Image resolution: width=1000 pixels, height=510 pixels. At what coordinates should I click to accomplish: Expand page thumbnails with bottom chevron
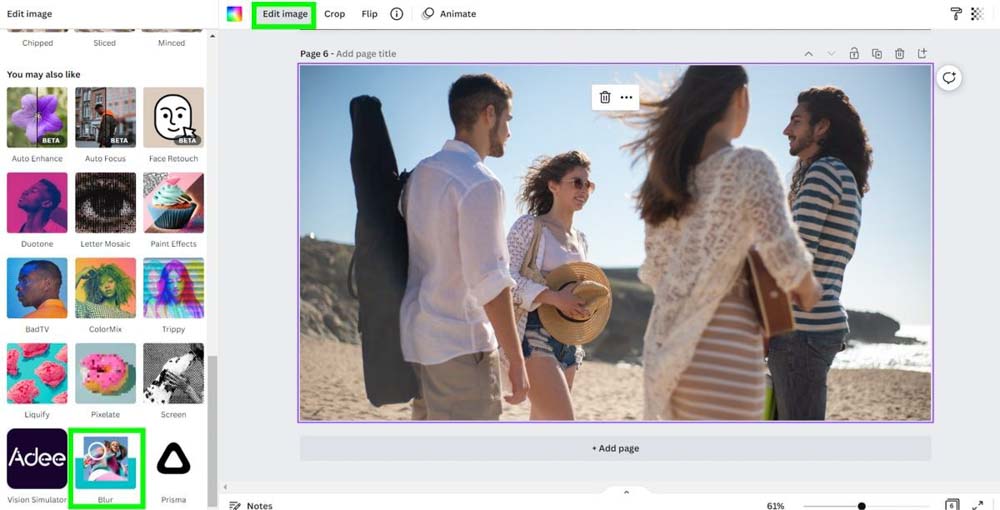(626, 492)
